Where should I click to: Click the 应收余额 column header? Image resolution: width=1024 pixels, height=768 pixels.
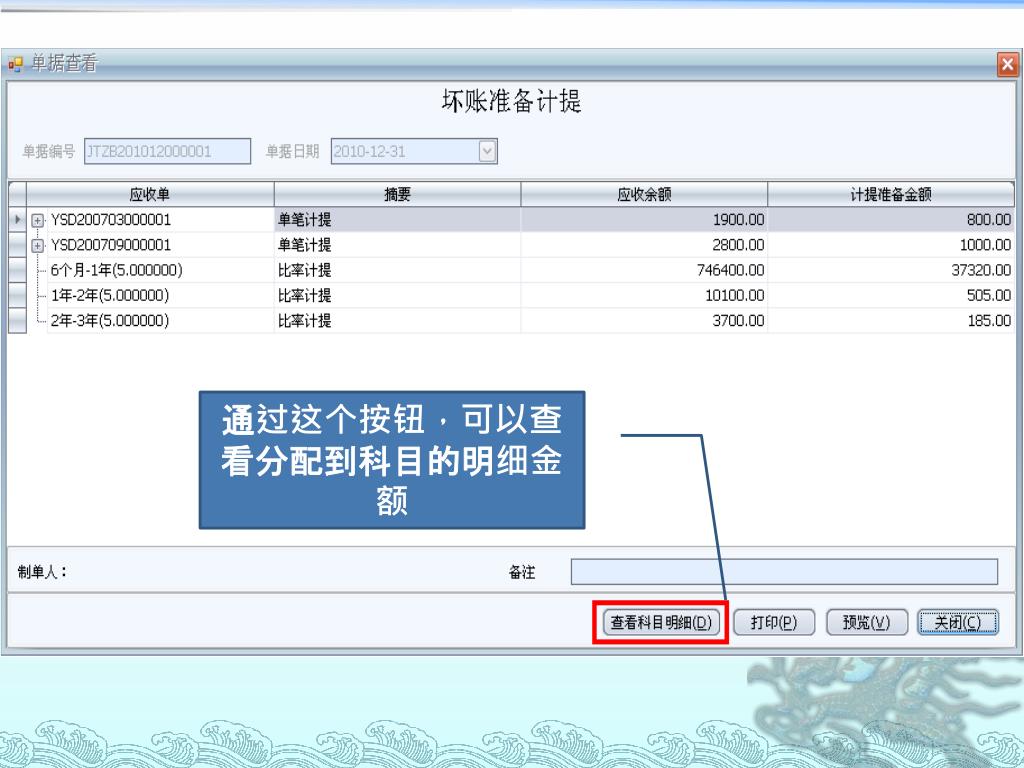tap(644, 195)
